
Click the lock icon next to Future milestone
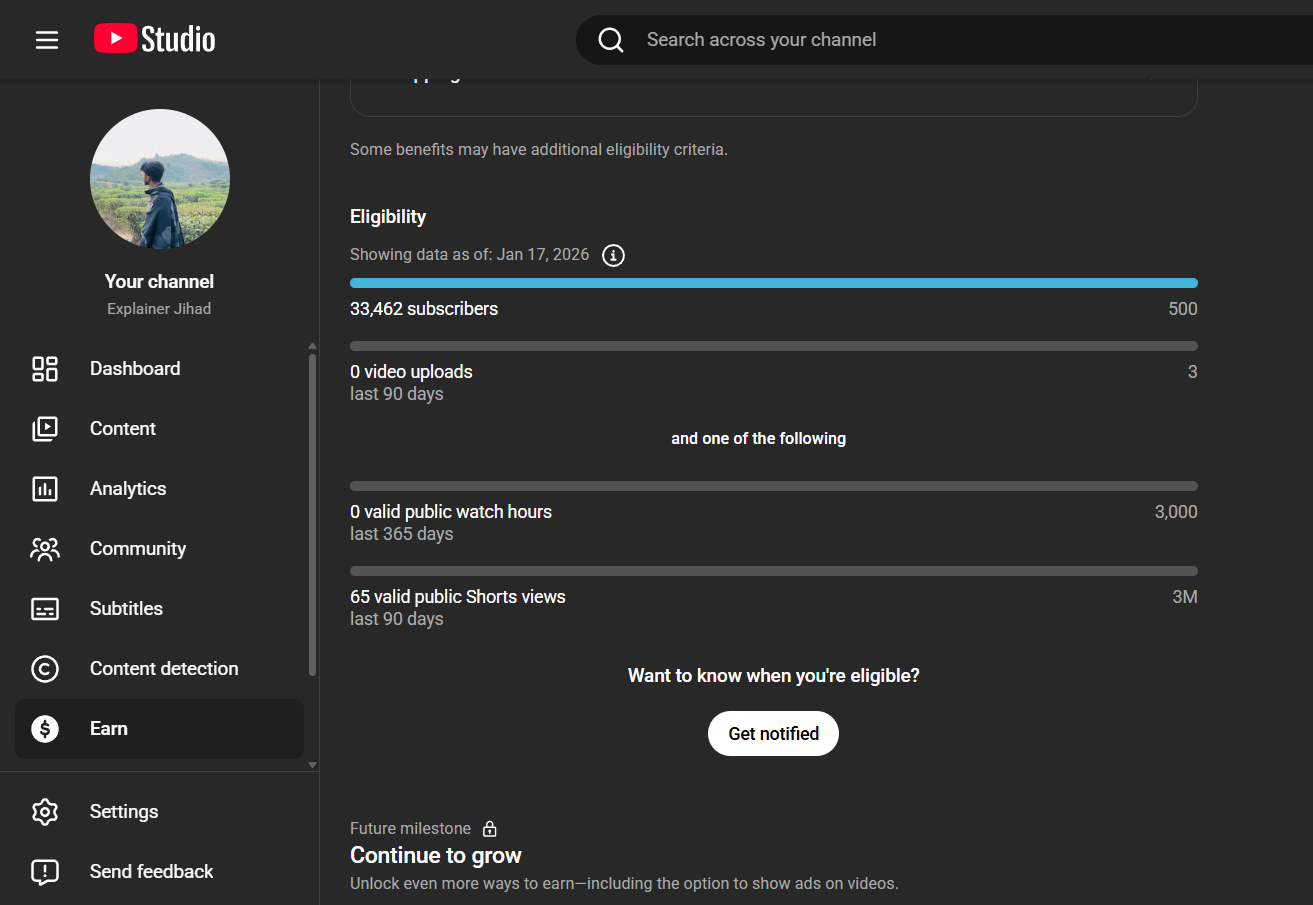(490, 829)
